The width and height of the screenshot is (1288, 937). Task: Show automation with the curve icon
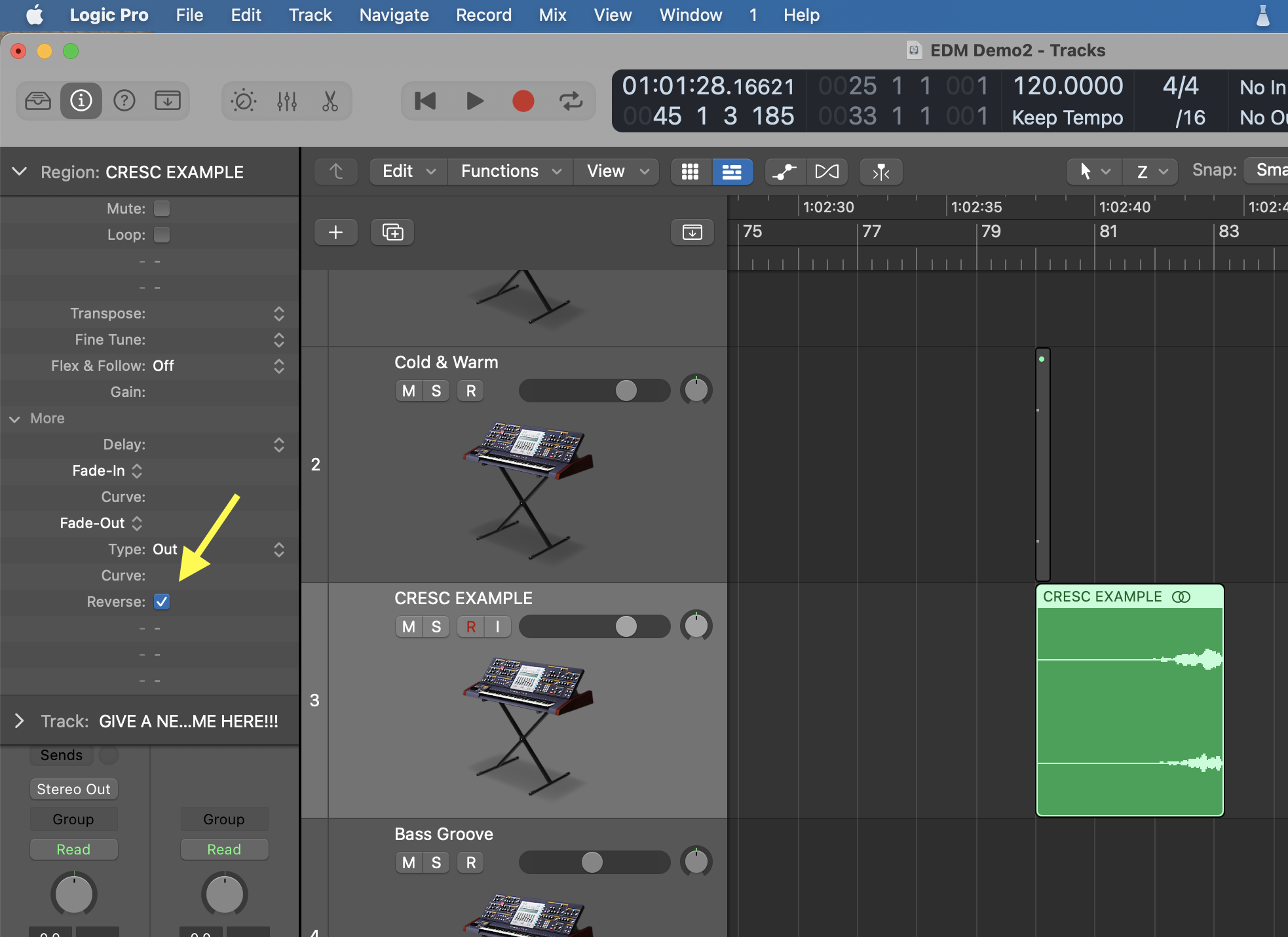[x=784, y=172]
